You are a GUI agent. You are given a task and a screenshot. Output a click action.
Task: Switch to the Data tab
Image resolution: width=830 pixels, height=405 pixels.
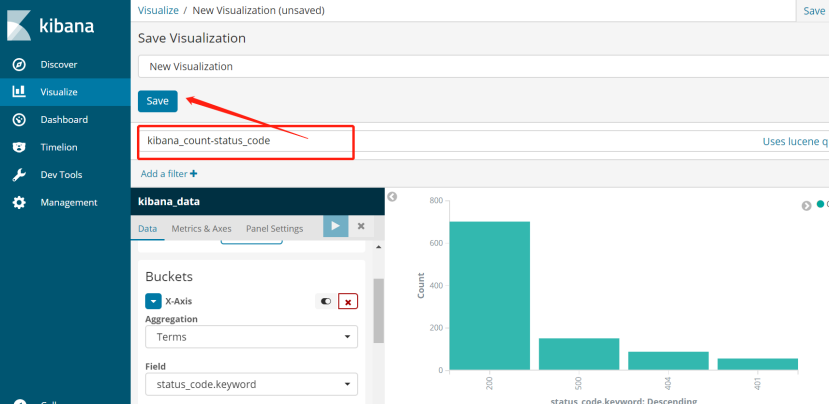click(x=148, y=229)
